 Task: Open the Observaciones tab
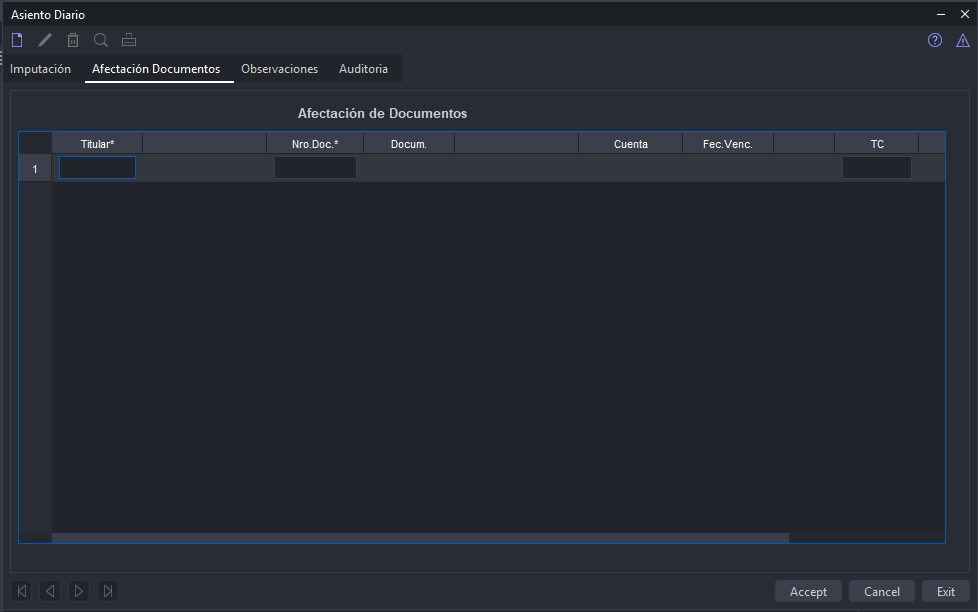pos(279,69)
